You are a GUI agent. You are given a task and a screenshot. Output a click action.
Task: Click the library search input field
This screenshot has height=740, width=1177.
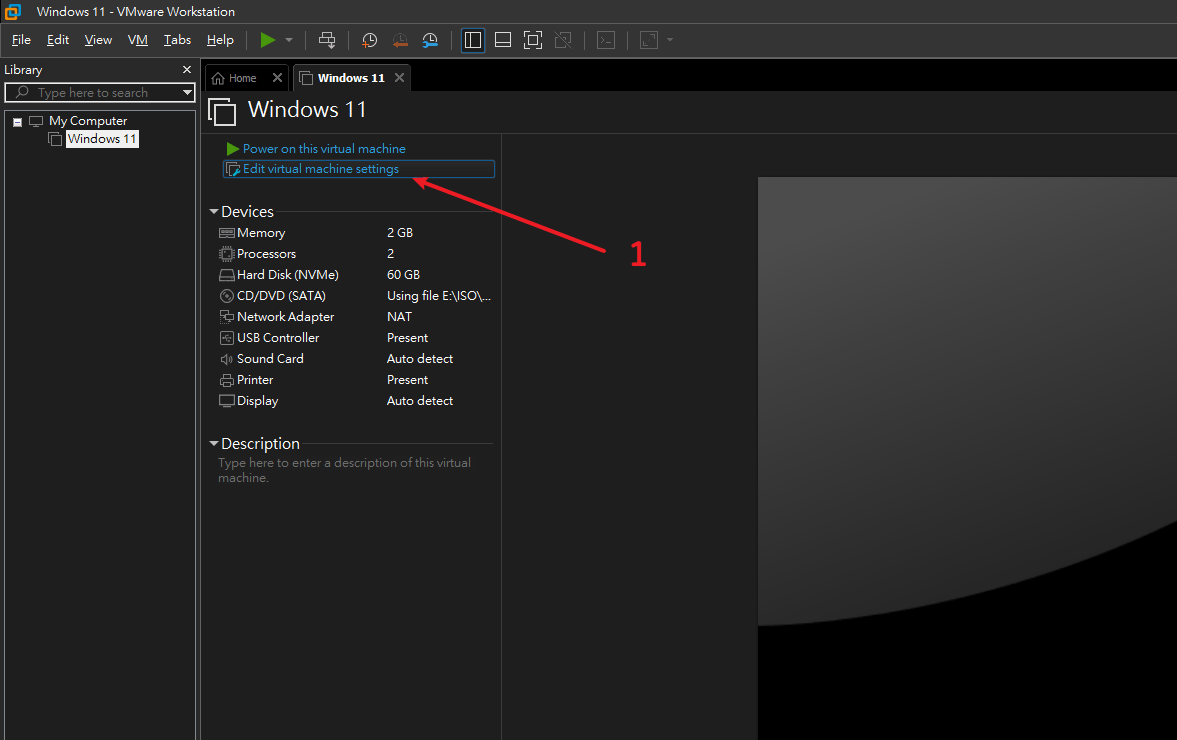[100, 93]
